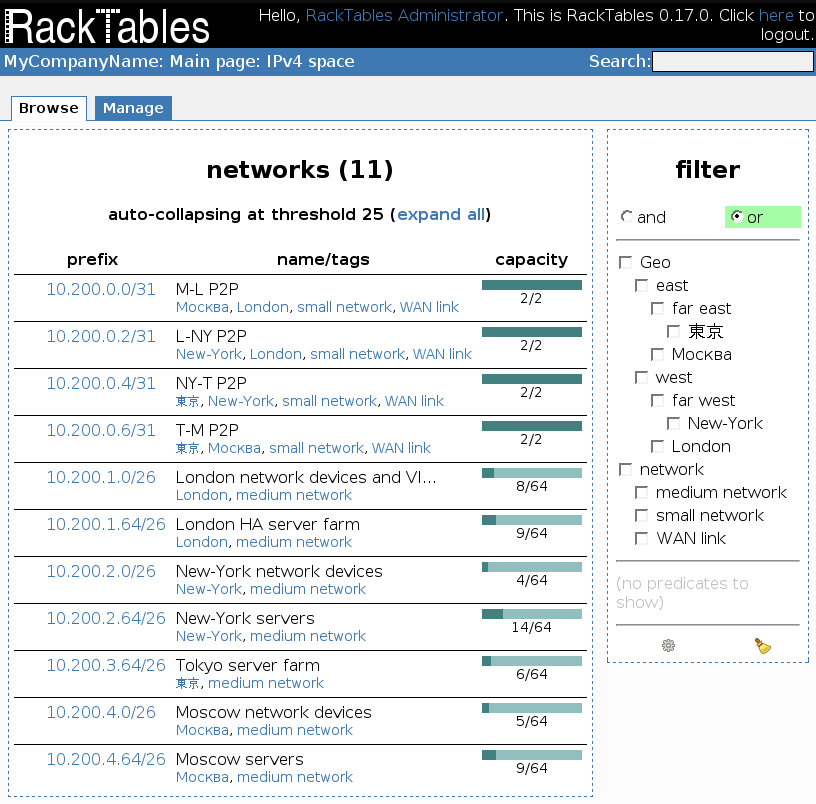The width and height of the screenshot is (816, 804).
Task: Click the apply filter gear icon
Action: pyautogui.click(x=668, y=645)
